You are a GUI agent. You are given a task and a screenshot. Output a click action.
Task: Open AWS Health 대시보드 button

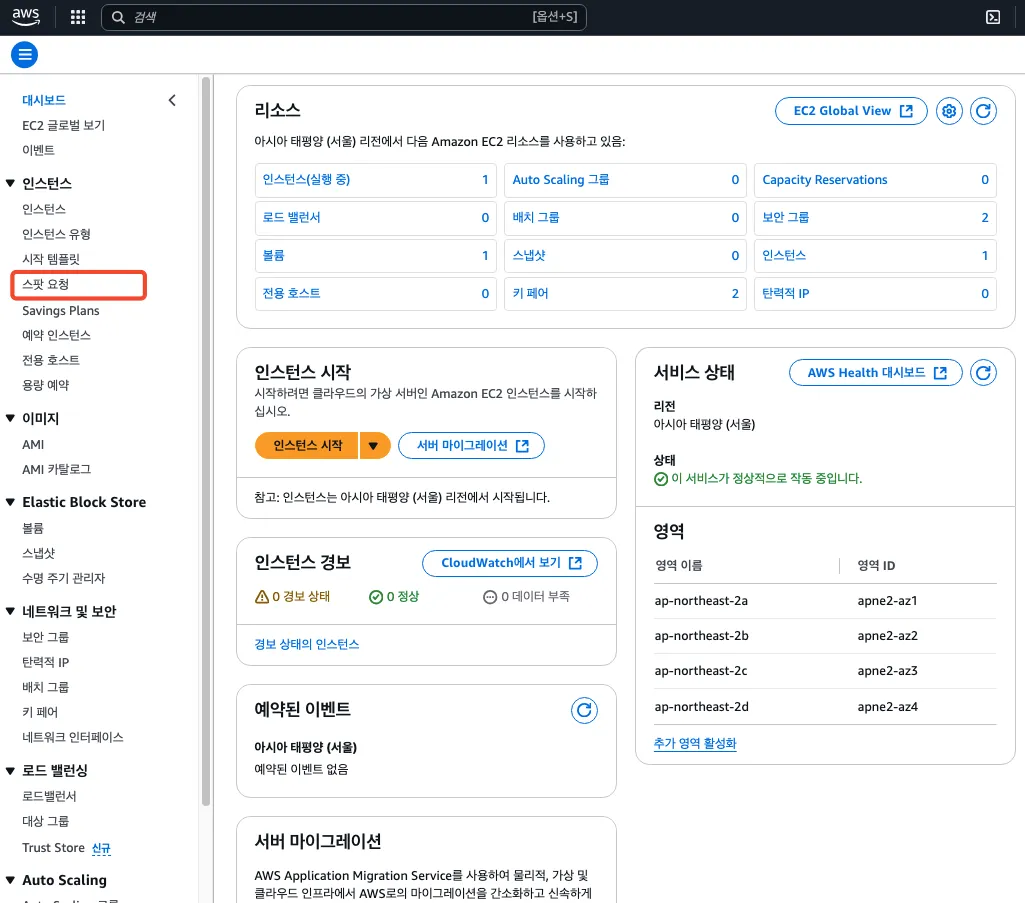click(x=875, y=373)
